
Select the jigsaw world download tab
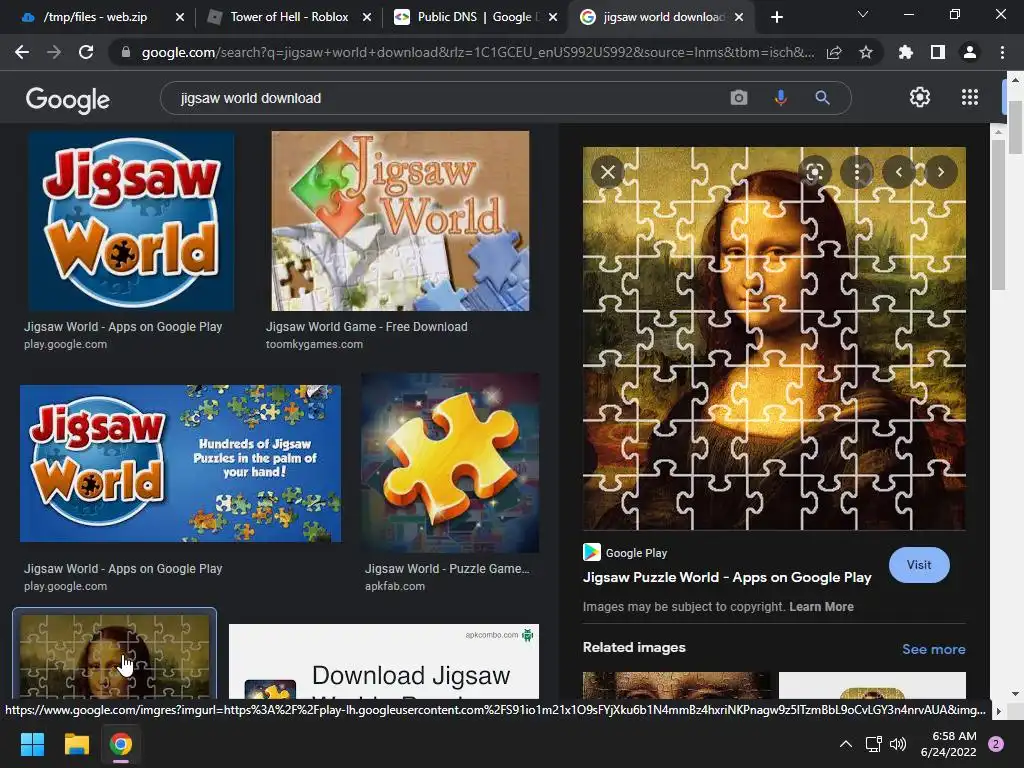click(x=664, y=17)
